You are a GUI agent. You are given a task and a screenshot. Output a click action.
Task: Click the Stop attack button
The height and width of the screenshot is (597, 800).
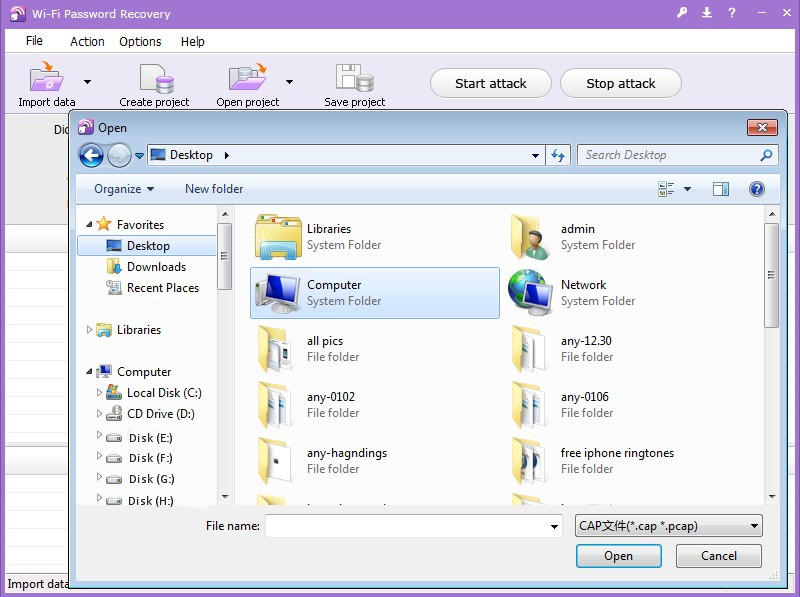tap(620, 83)
